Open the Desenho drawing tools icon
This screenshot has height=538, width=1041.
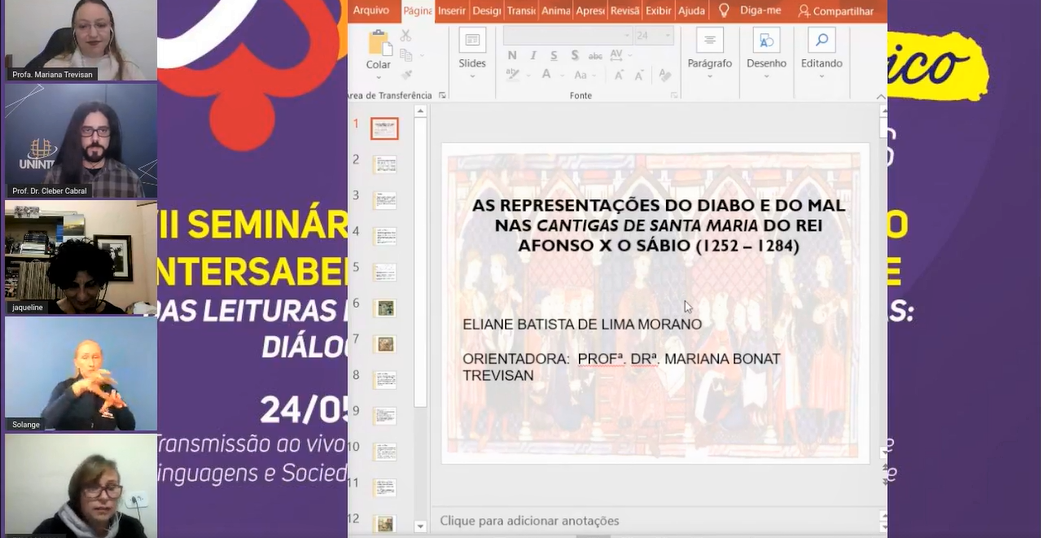tap(766, 41)
